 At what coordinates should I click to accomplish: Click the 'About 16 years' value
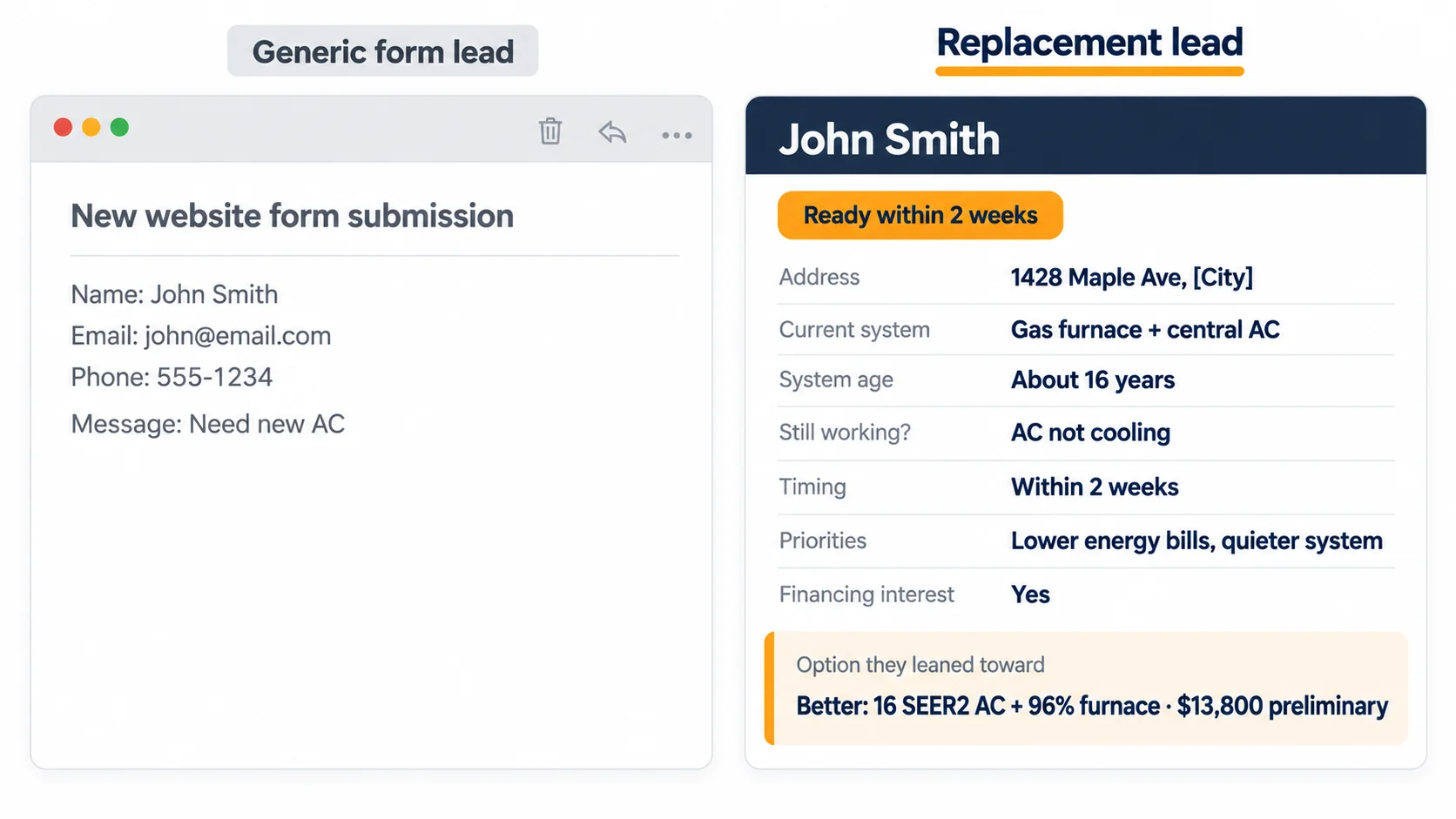pyautogui.click(x=1093, y=380)
